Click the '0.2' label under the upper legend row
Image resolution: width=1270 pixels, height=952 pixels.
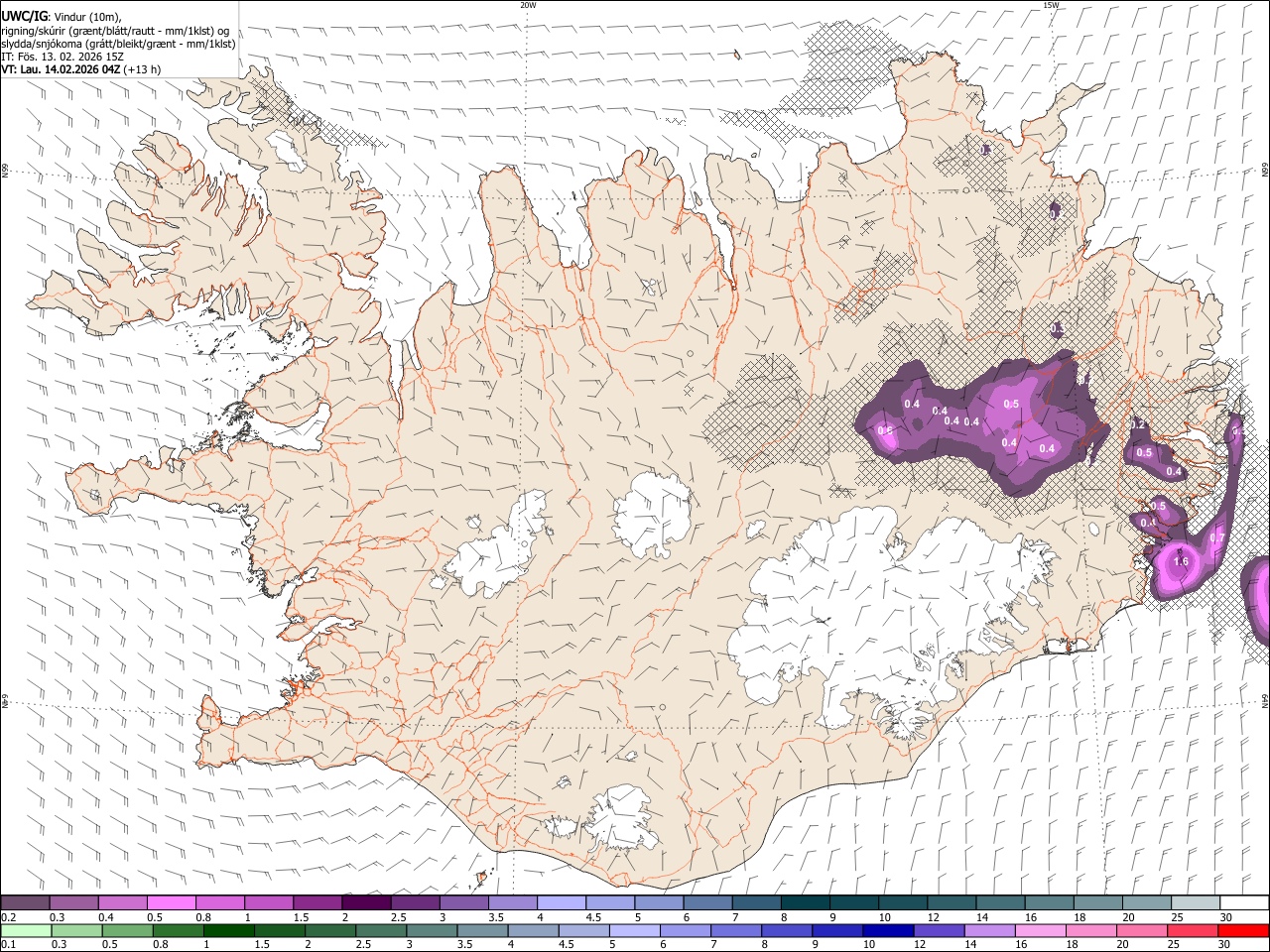click(x=9, y=917)
